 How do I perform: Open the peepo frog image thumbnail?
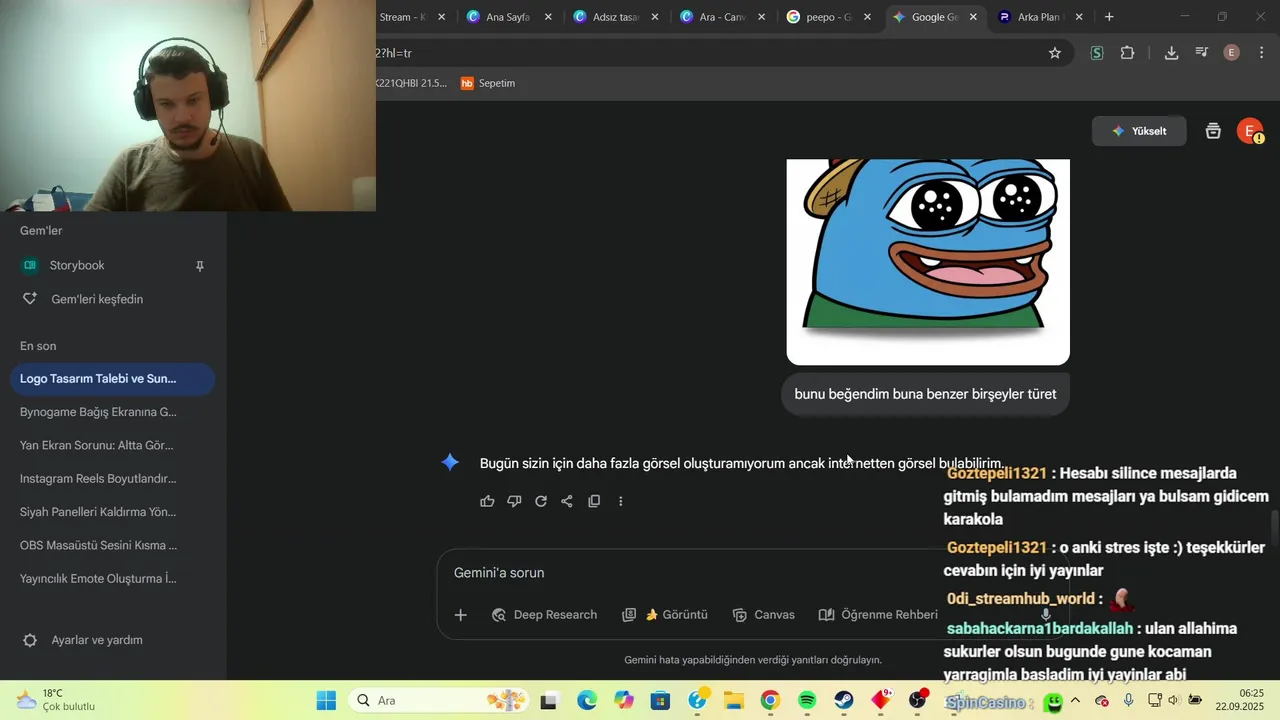[928, 262]
